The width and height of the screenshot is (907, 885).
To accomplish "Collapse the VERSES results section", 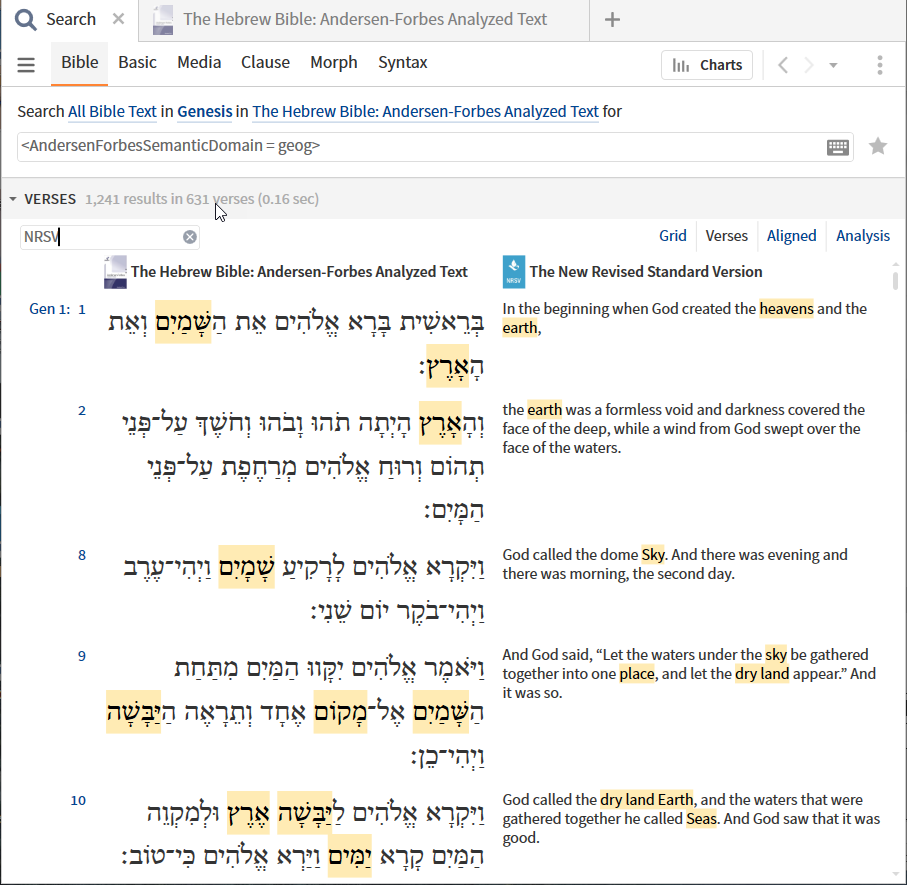I will (13, 199).
